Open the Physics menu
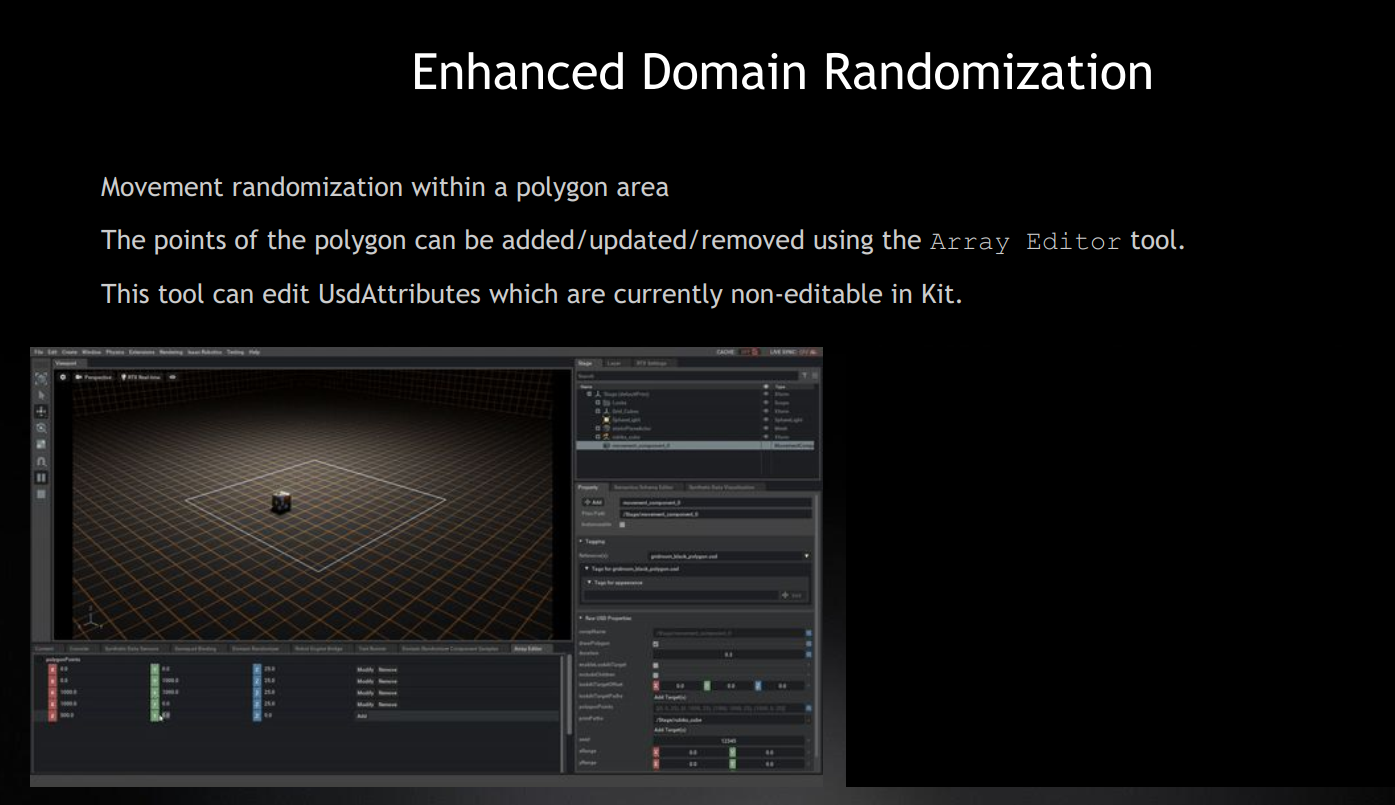 pyautogui.click(x=115, y=352)
